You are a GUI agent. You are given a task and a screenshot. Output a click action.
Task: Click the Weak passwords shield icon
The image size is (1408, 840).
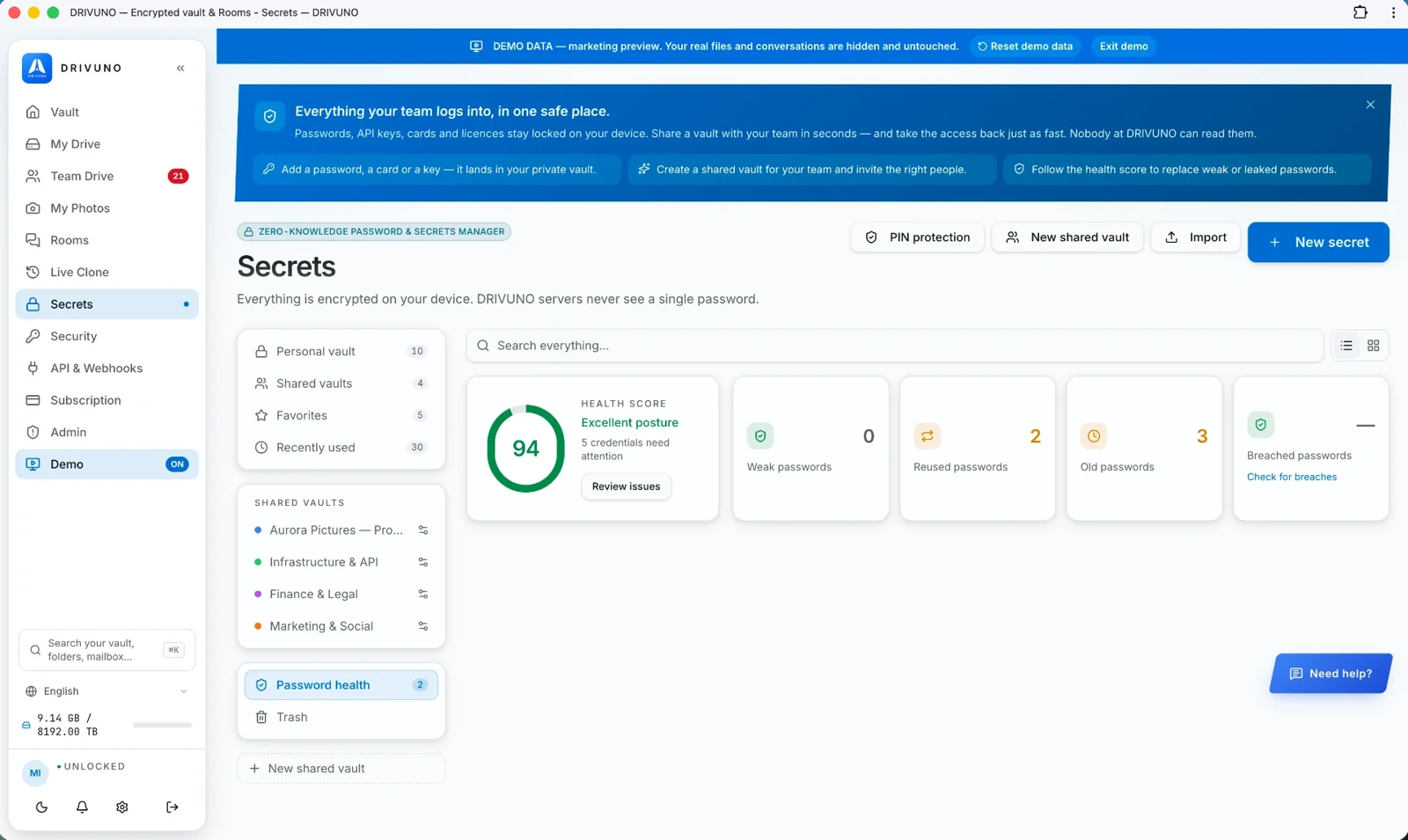[x=760, y=435]
